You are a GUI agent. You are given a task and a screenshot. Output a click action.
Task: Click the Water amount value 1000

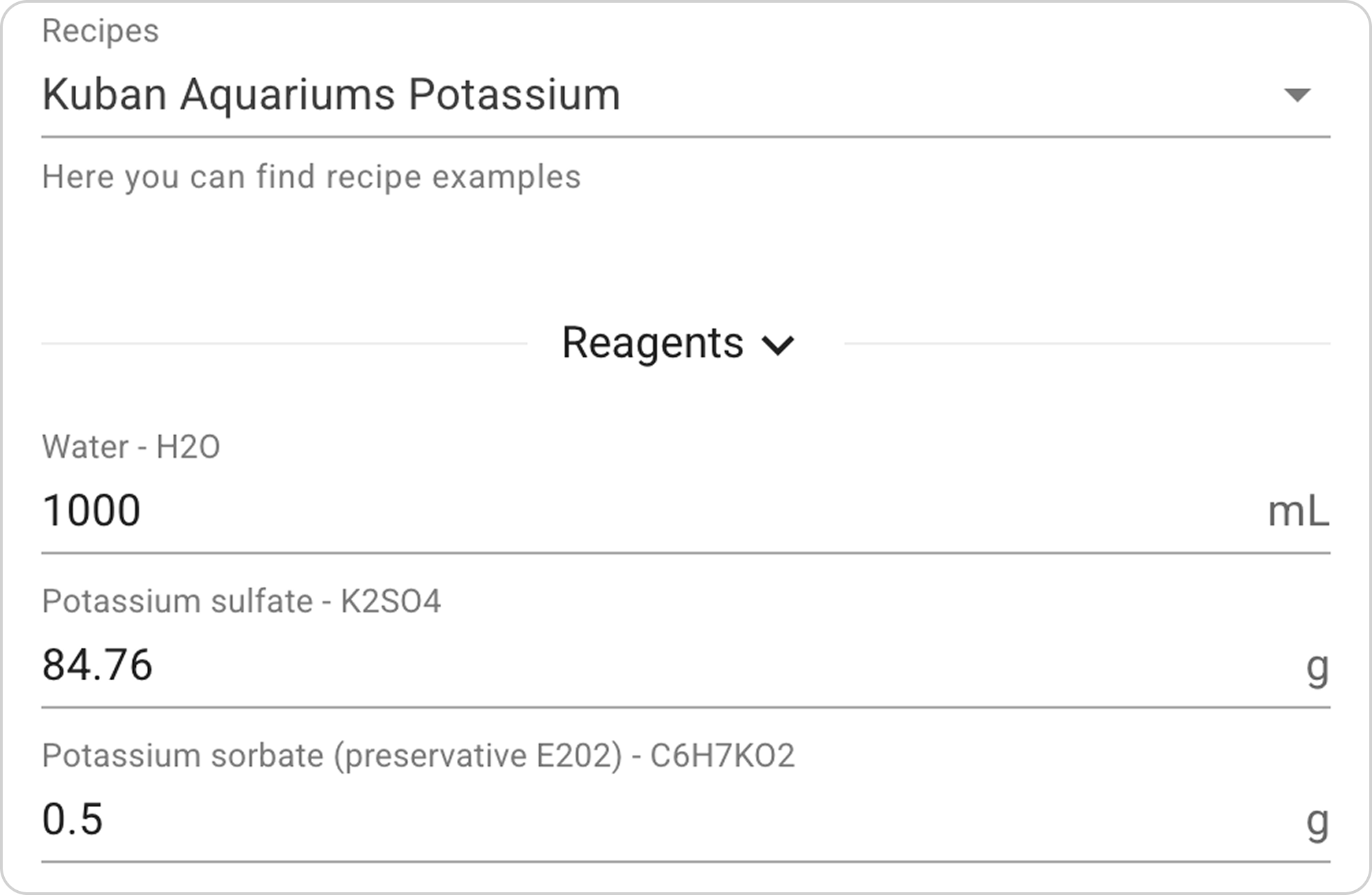point(92,511)
